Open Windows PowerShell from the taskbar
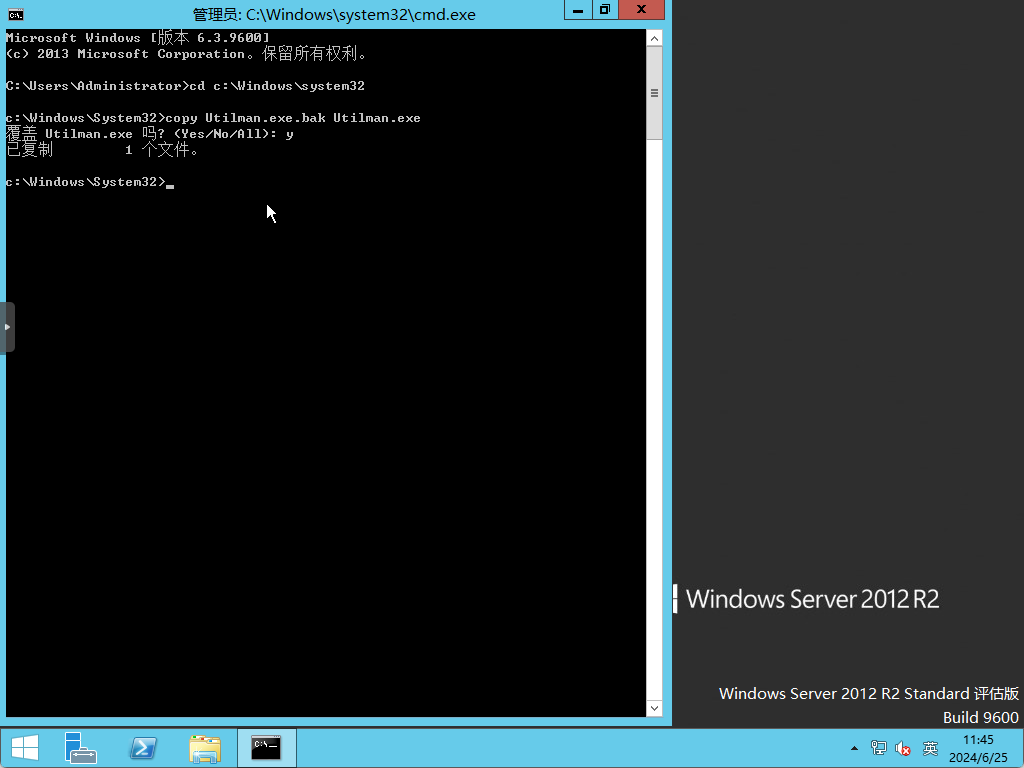Image resolution: width=1024 pixels, height=768 pixels. click(143, 748)
